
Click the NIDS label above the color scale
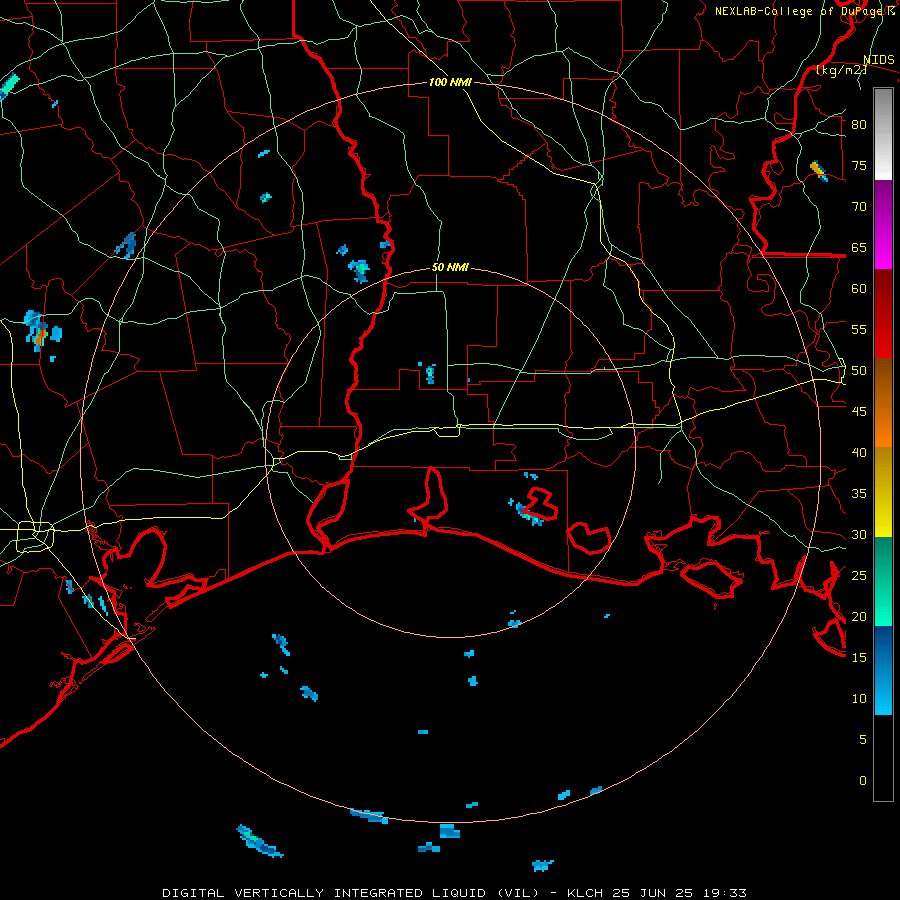click(878, 60)
